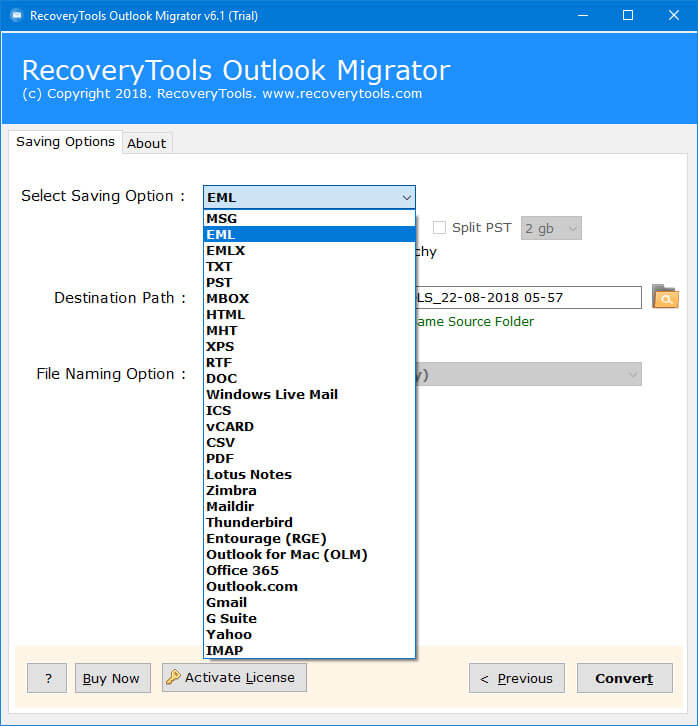Image resolution: width=698 pixels, height=726 pixels.
Task: Pick TXT as saving option
Action: click(x=309, y=267)
